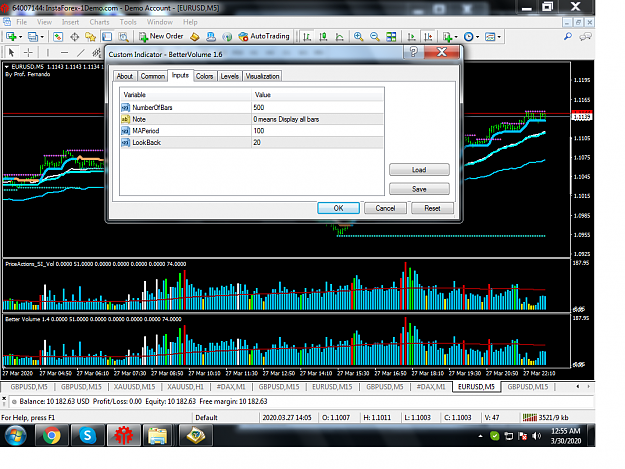The width and height of the screenshot is (625, 469).
Task: Toggle chart auto scroll icon
Action: point(411,37)
